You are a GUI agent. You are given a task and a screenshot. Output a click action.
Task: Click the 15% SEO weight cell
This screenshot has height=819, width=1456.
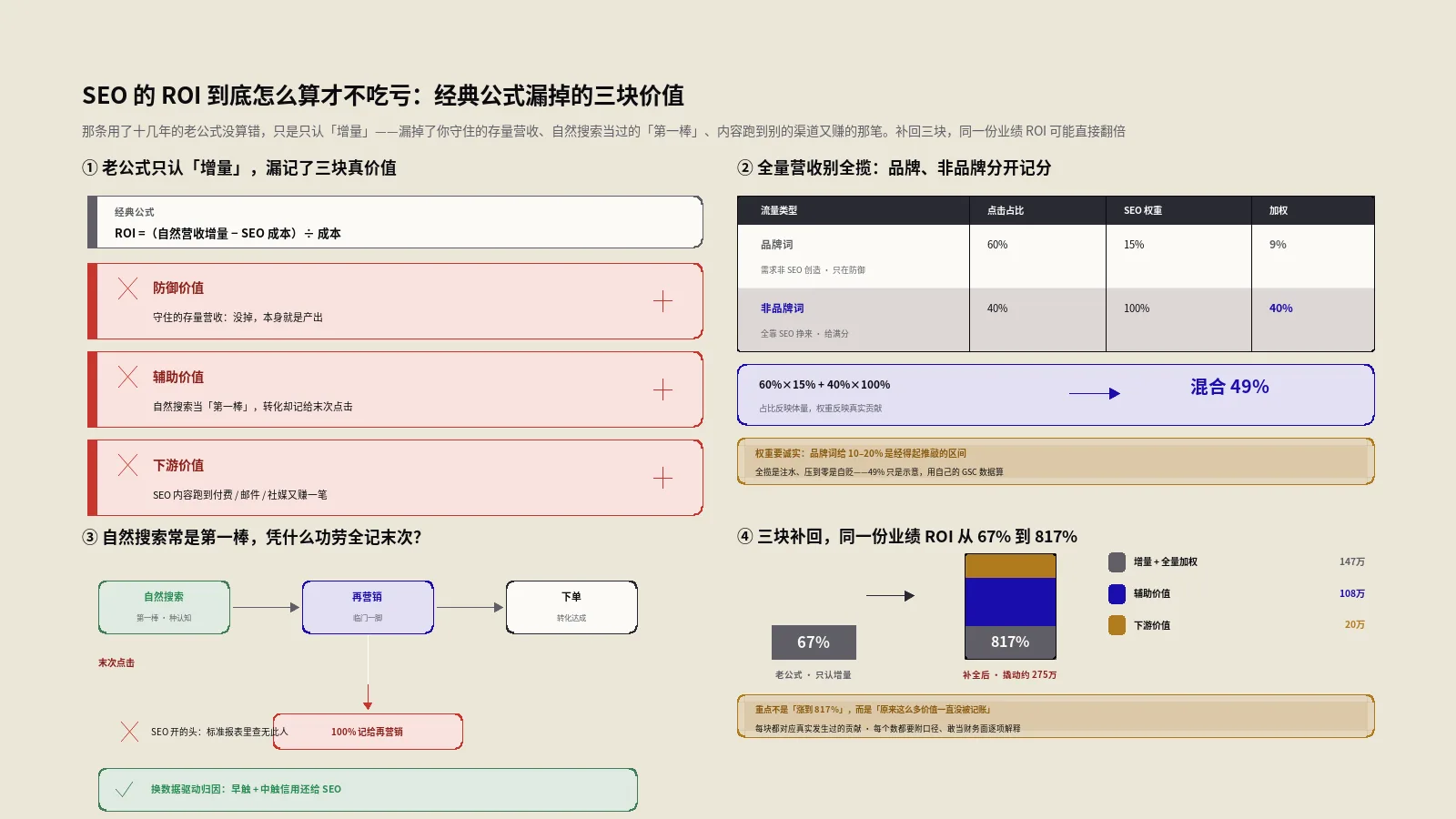point(1134,245)
